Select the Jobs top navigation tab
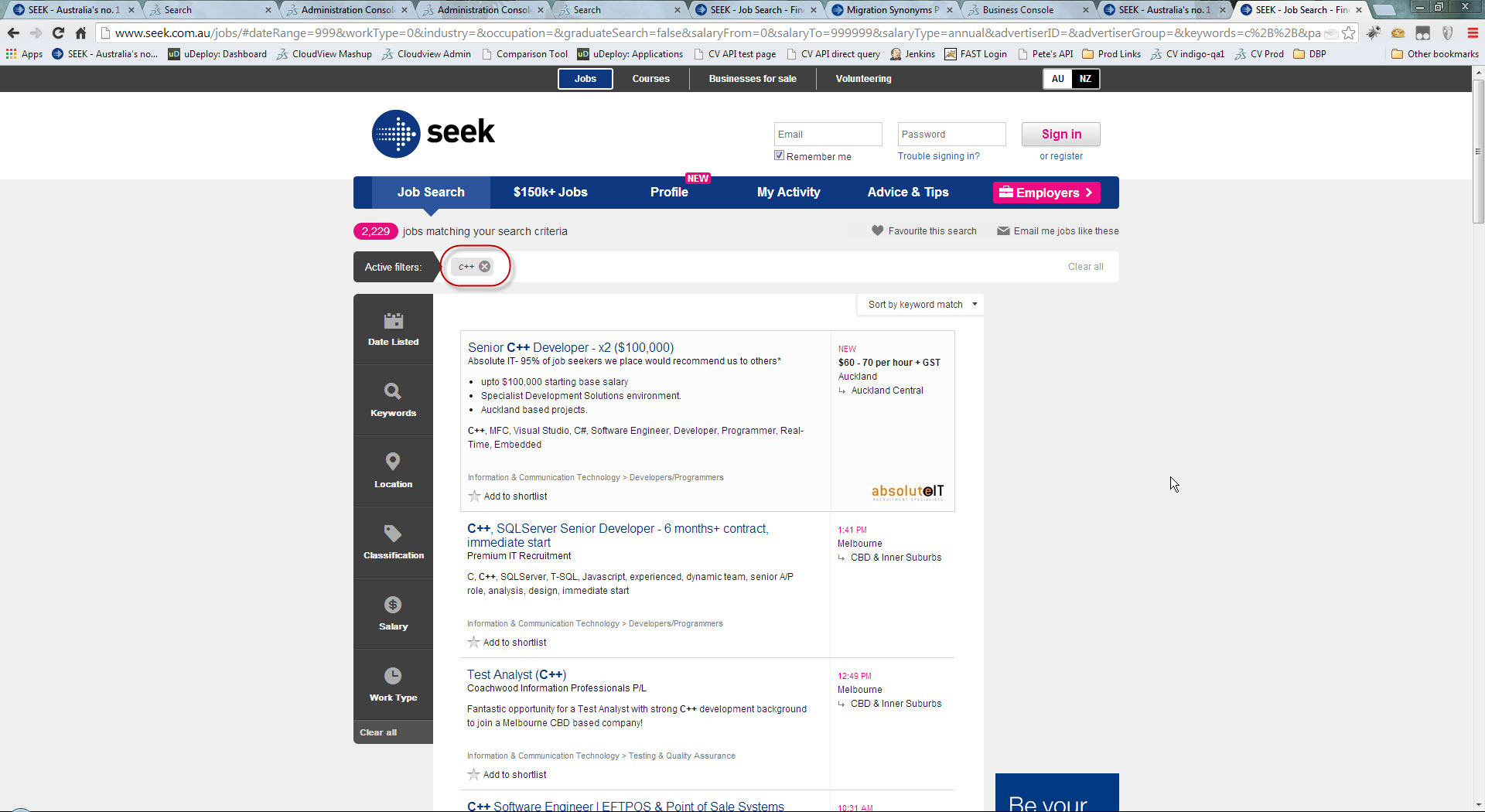The image size is (1485, 812). coord(585,79)
